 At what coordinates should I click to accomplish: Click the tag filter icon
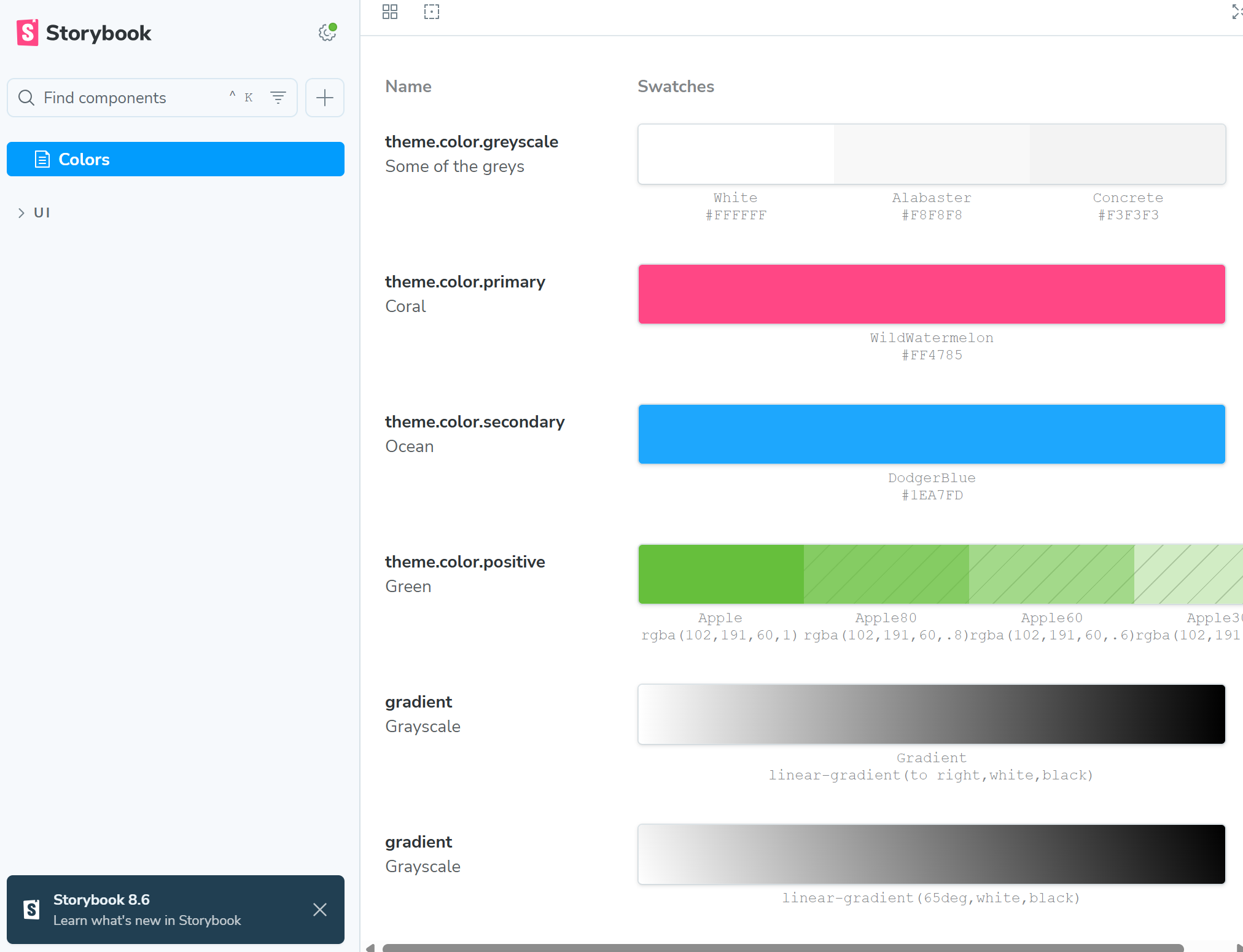point(278,97)
